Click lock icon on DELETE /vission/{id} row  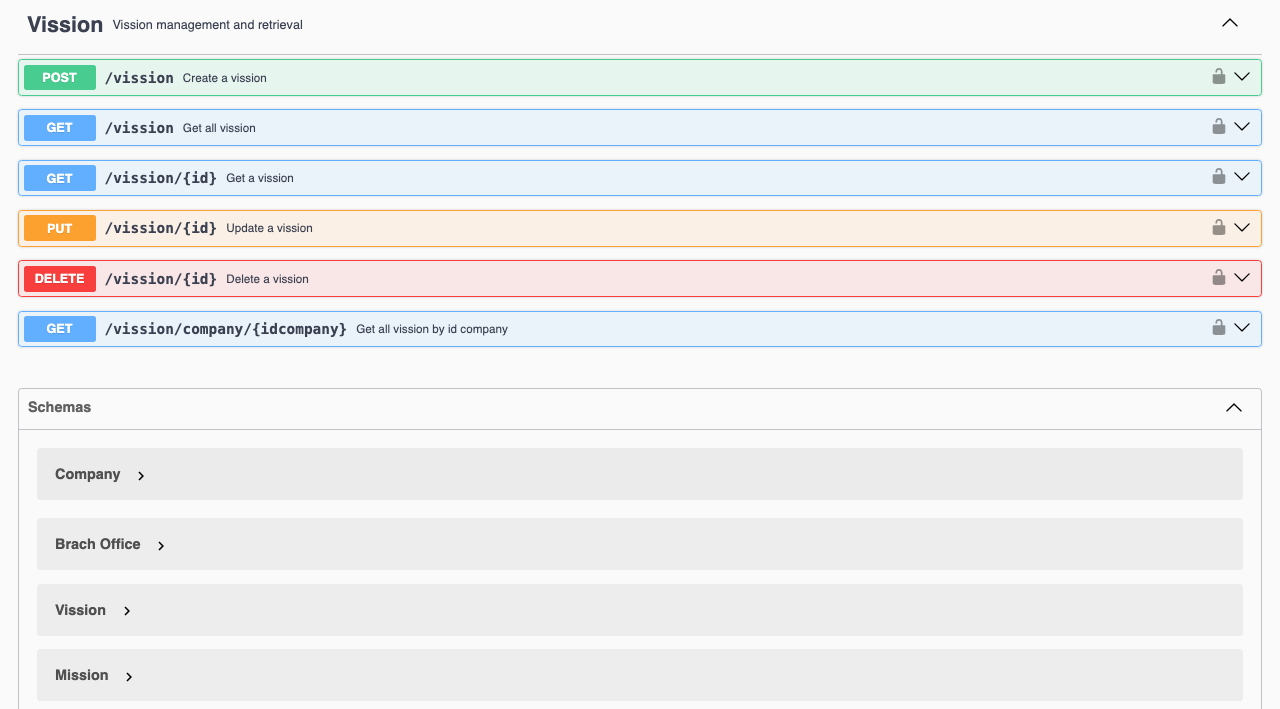(1218, 277)
